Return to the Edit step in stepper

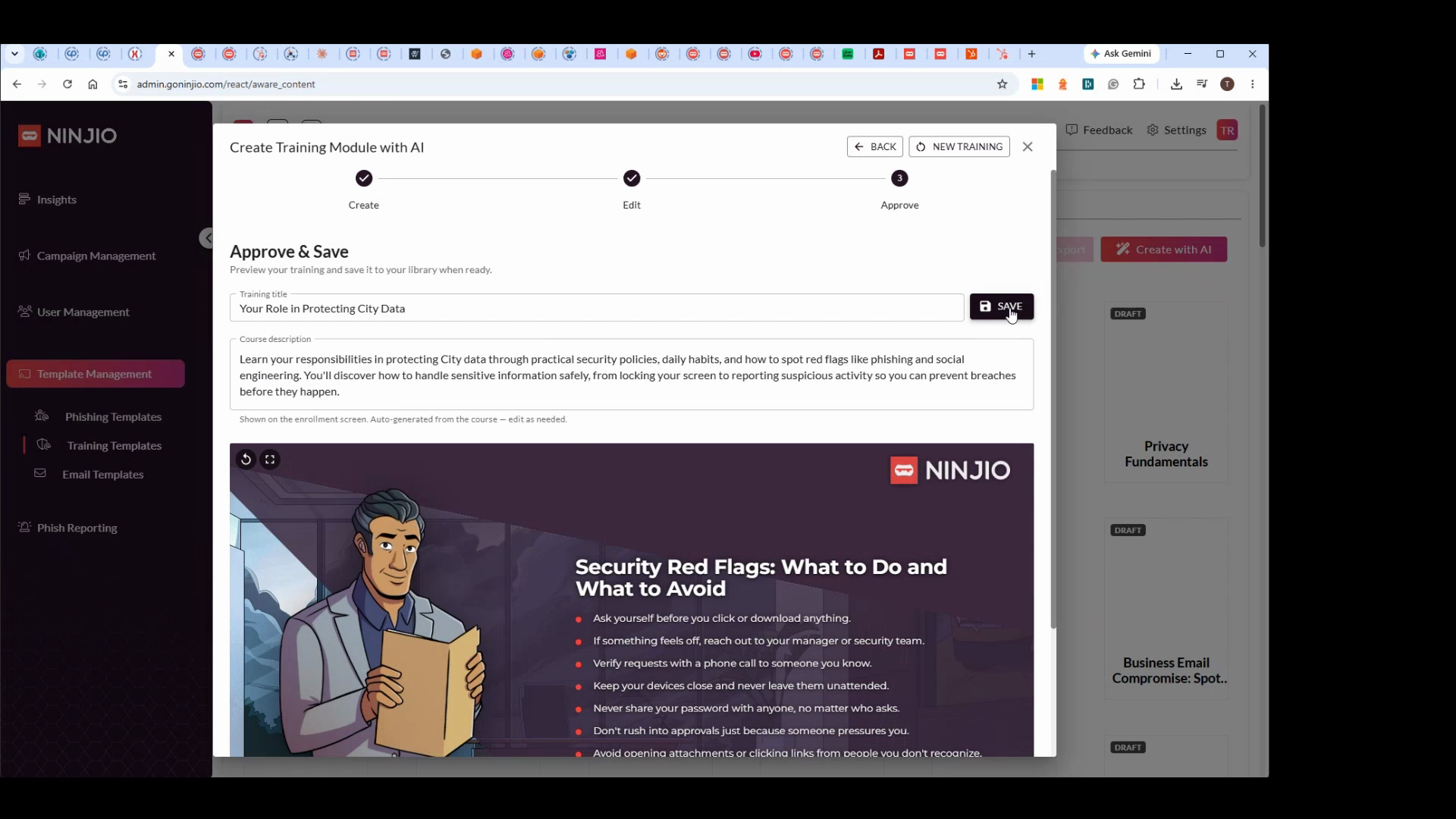632,178
